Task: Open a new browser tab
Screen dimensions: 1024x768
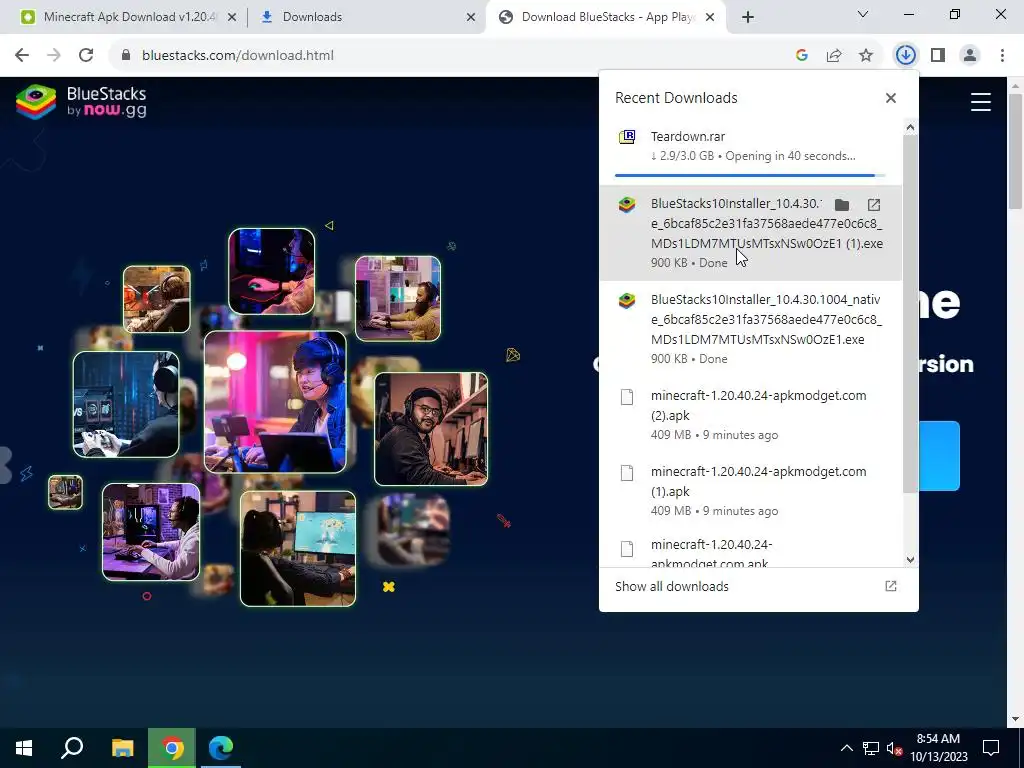Action: 748,17
